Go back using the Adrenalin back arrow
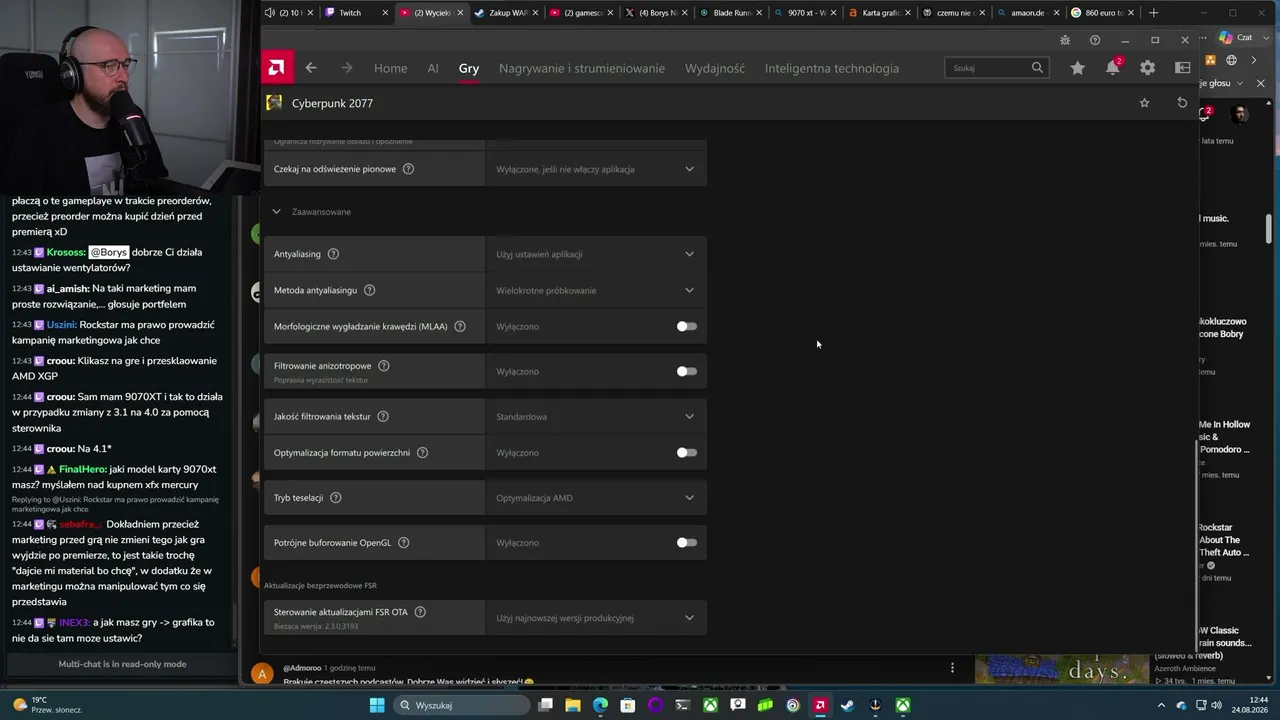 tap(311, 68)
